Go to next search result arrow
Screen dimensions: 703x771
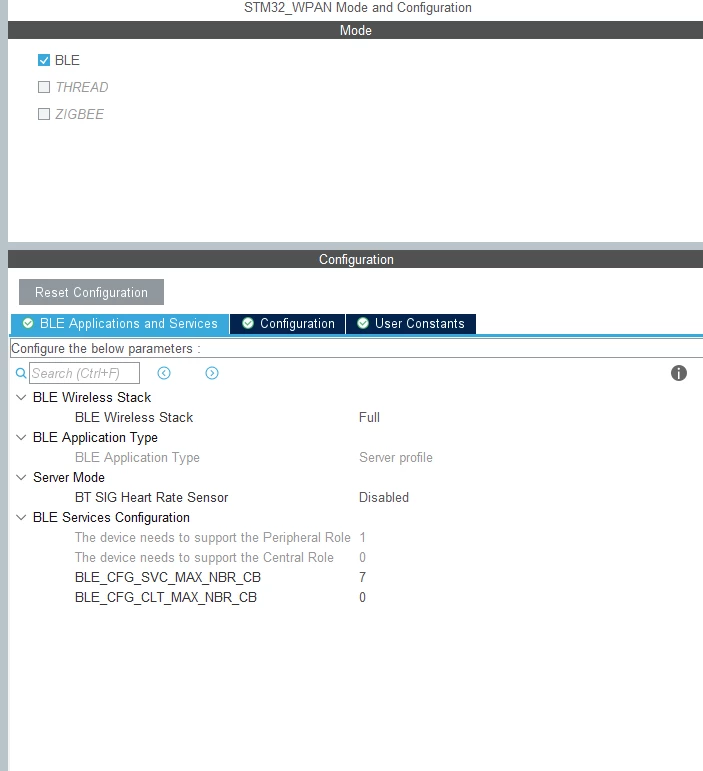point(212,373)
